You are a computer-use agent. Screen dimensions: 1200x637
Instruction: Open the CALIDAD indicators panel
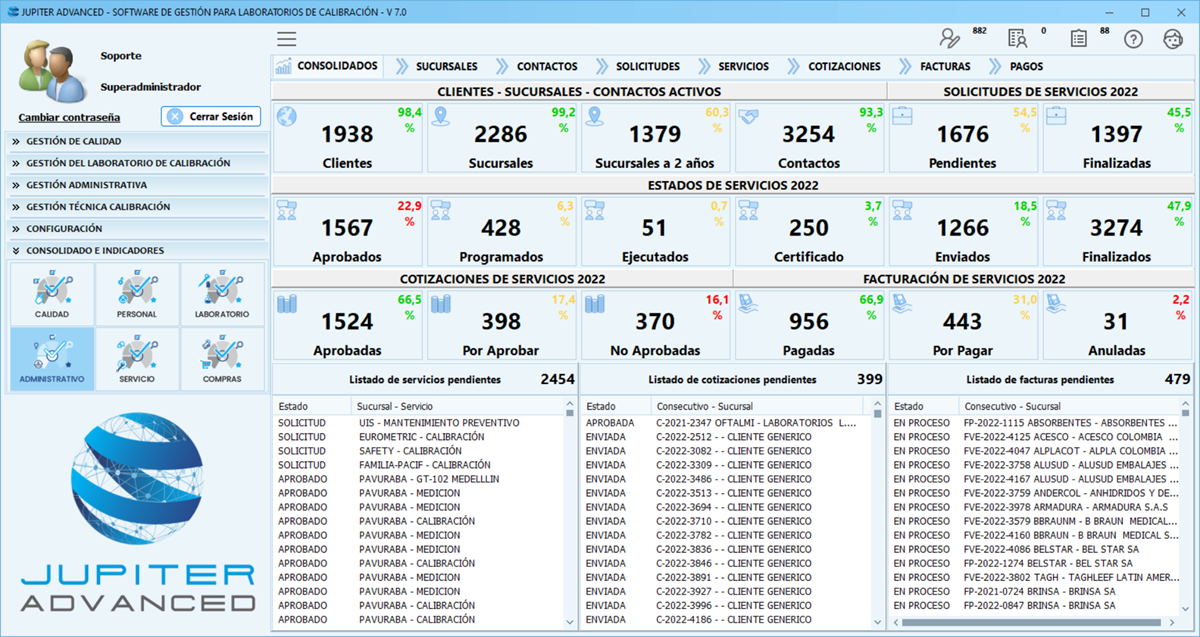point(51,292)
